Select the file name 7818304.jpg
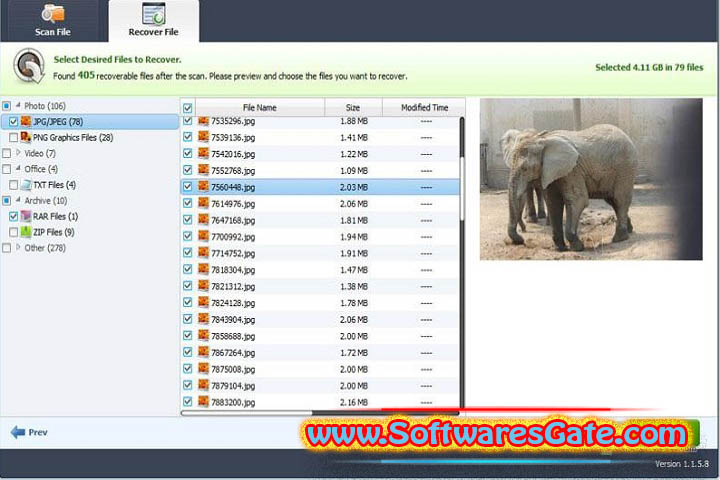The width and height of the screenshot is (720, 480). (x=233, y=270)
